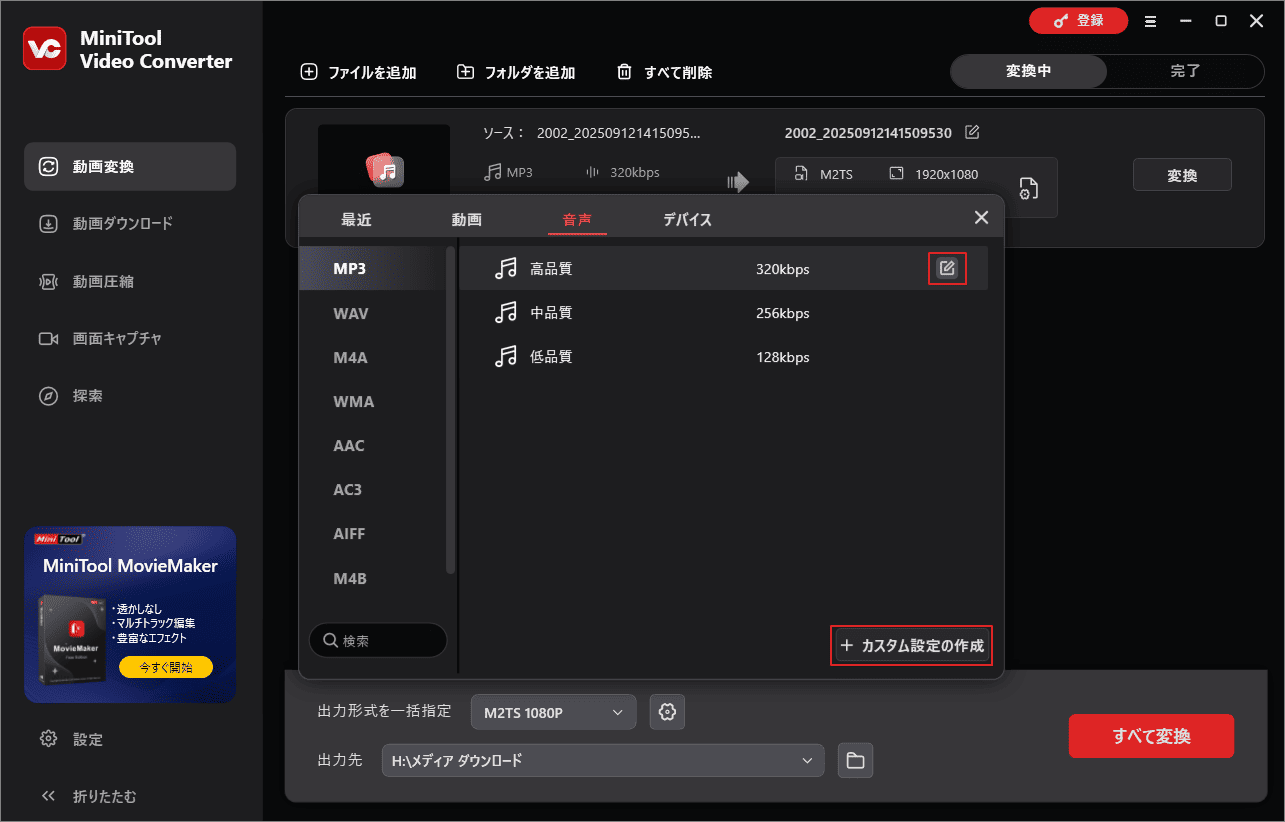This screenshot has height=822, width=1285.
Task: Click the 検索 format search field
Action: click(x=378, y=640)
